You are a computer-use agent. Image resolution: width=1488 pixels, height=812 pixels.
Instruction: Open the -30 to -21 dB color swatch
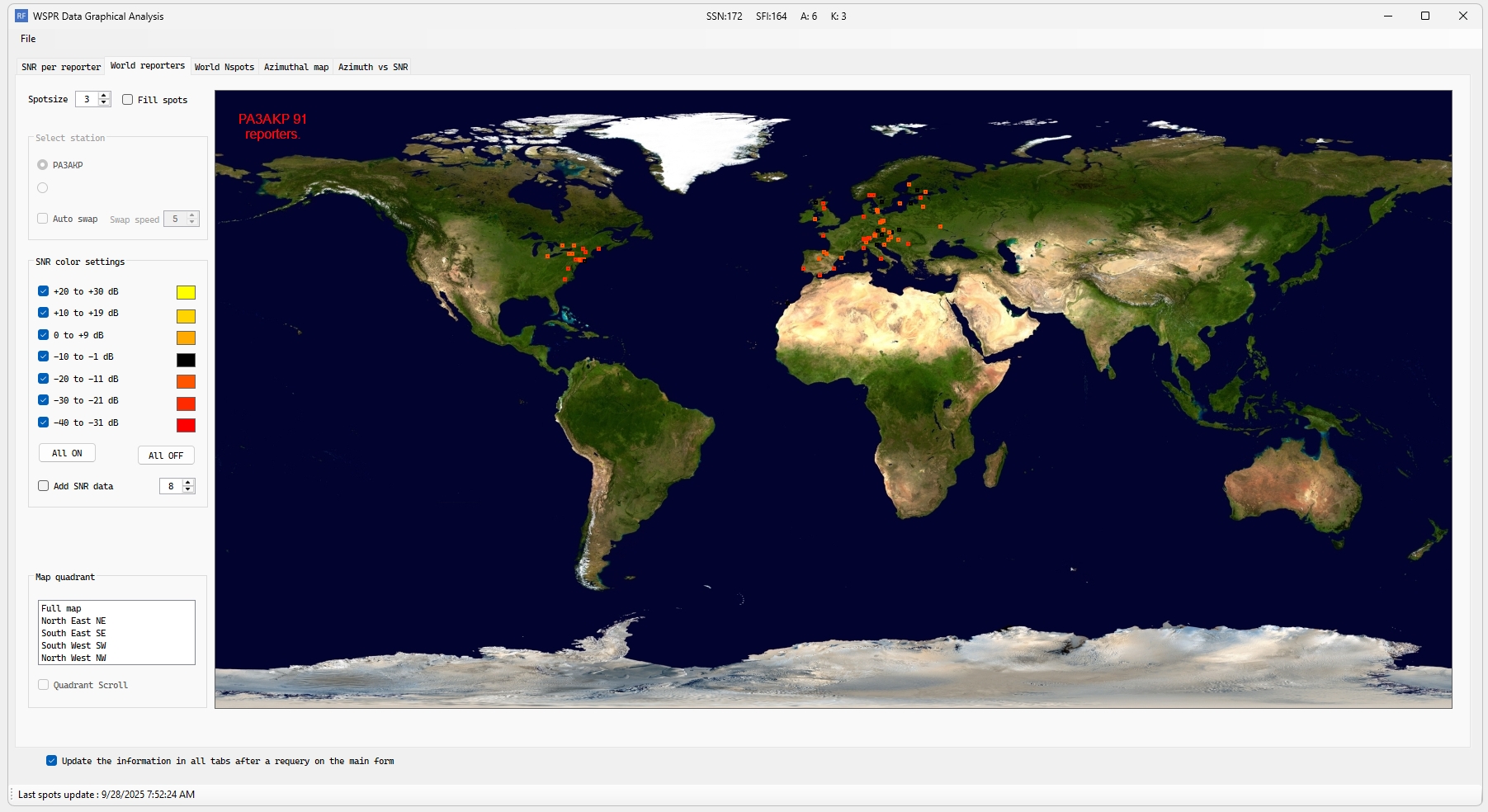click(x=186, y=404)
